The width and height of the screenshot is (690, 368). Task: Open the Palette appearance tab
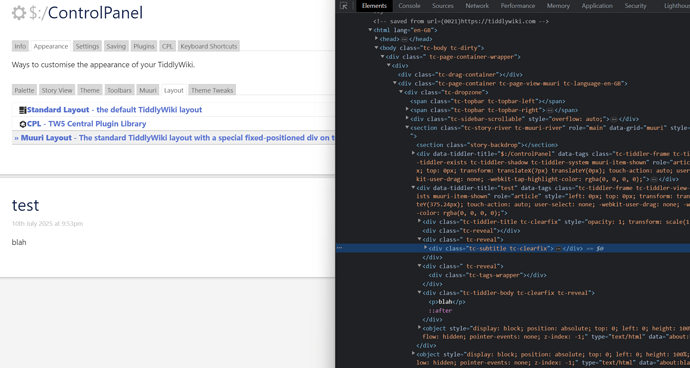click(x=24, y=90)
